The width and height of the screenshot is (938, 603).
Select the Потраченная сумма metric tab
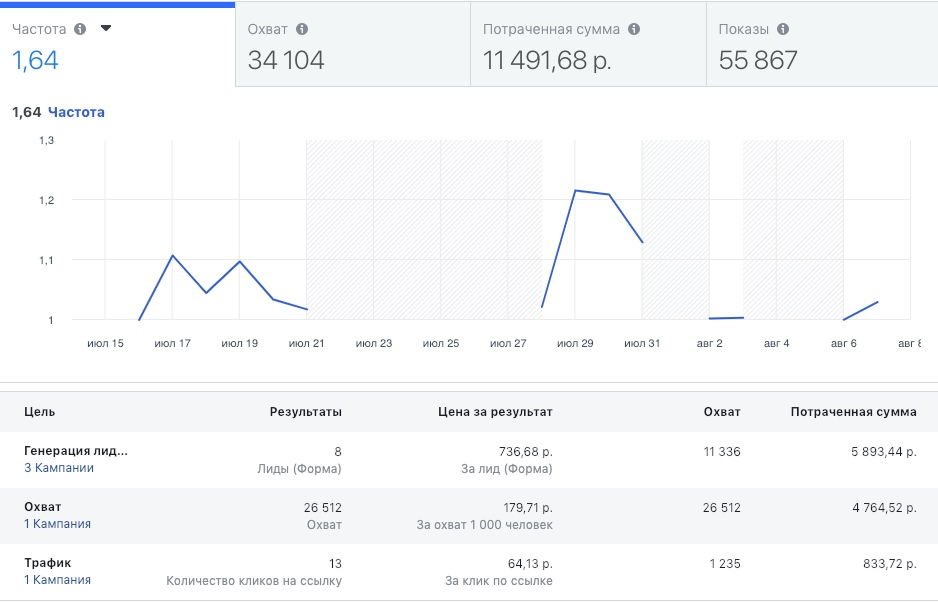point(589,44)
